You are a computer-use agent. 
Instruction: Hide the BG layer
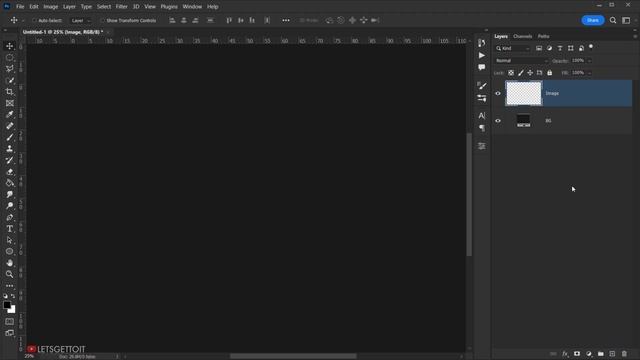tap(498, 121)
